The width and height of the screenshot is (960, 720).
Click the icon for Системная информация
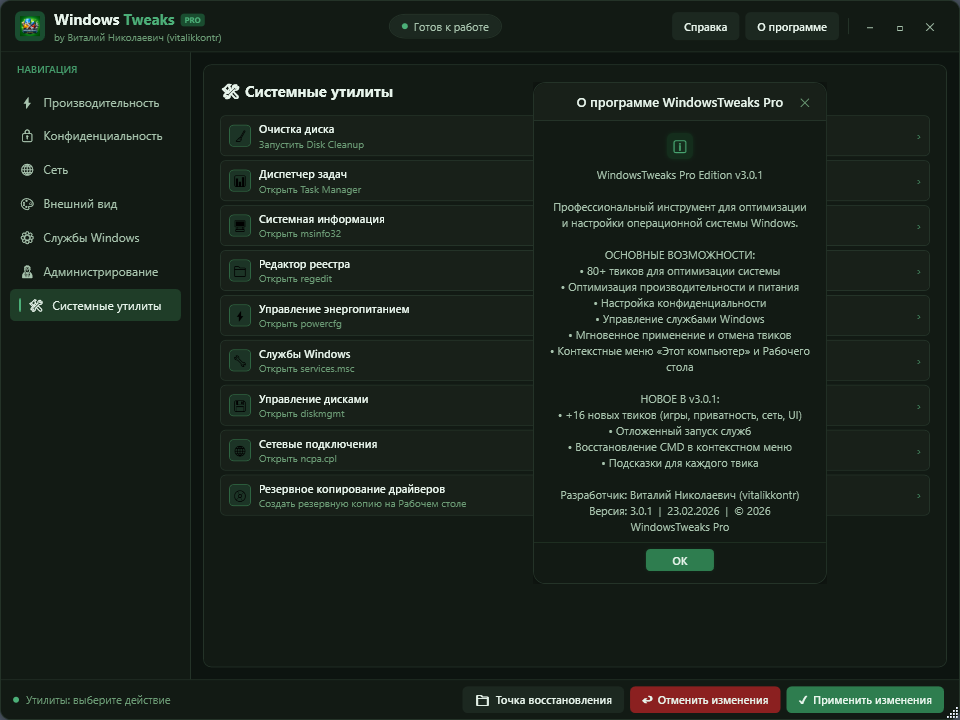pos(240,226)
